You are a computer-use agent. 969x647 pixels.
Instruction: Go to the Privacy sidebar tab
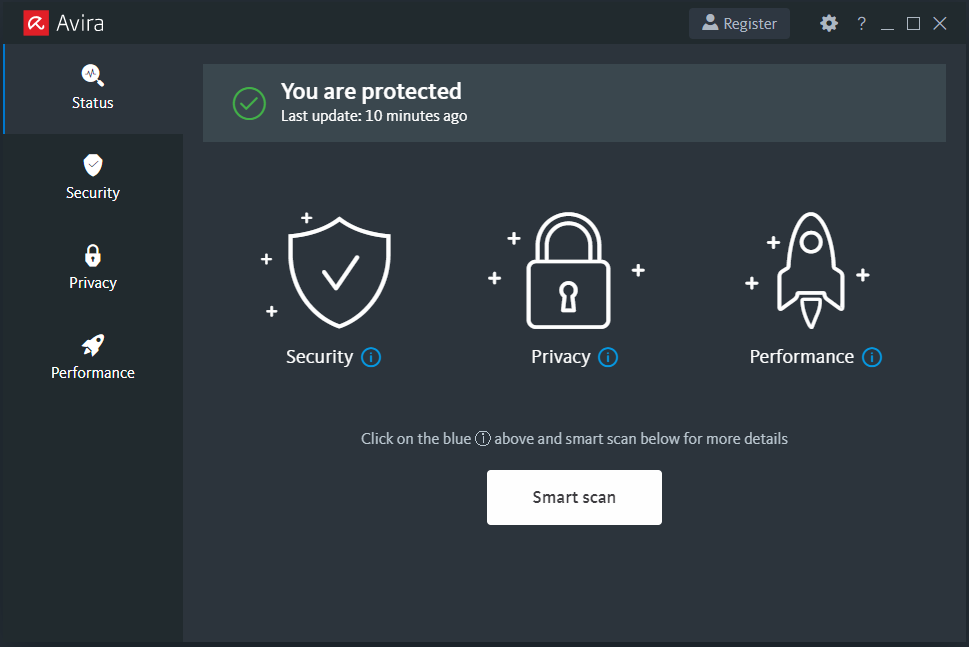point(93,268)
